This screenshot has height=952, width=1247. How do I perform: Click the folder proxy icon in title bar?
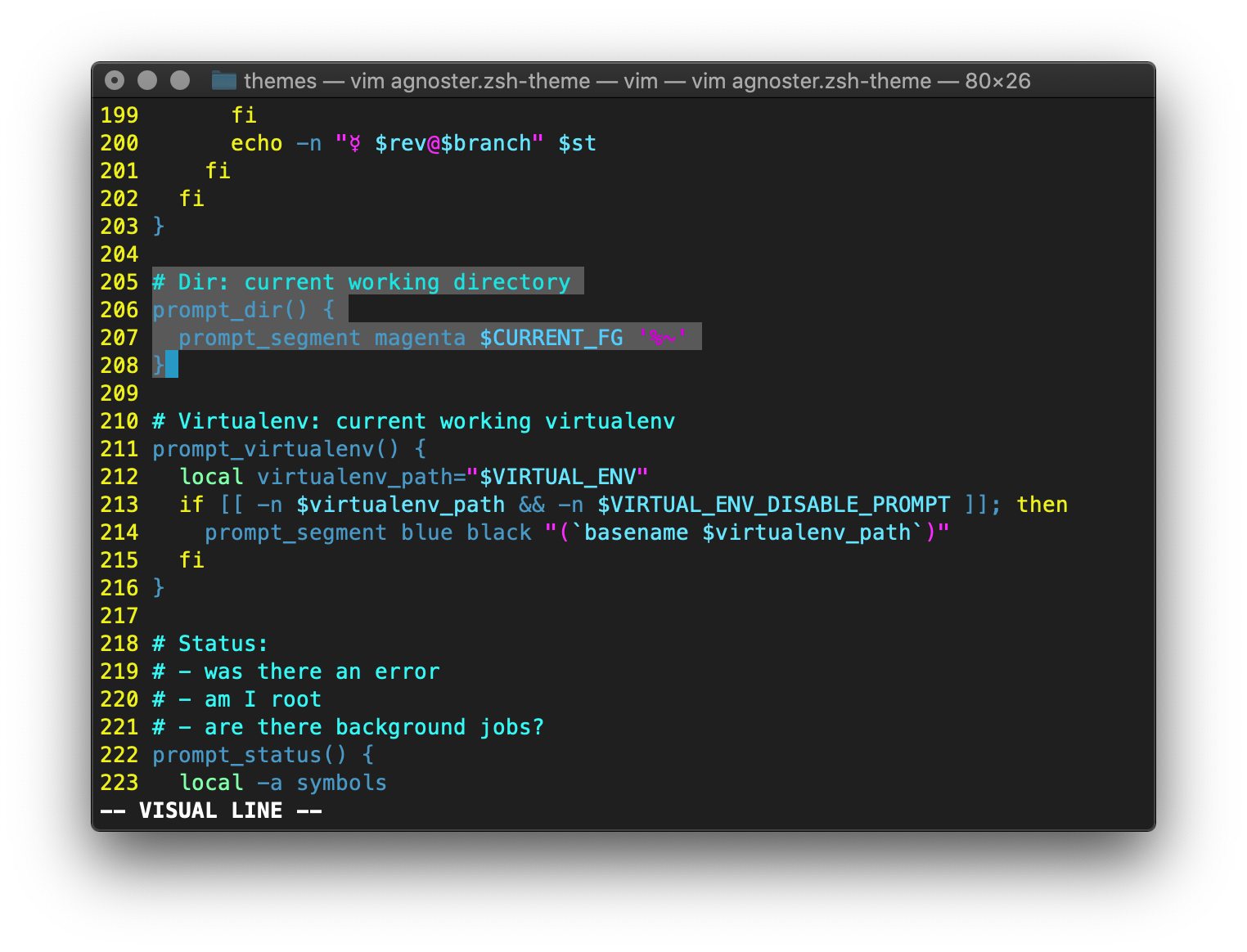(x=223, y=80)
